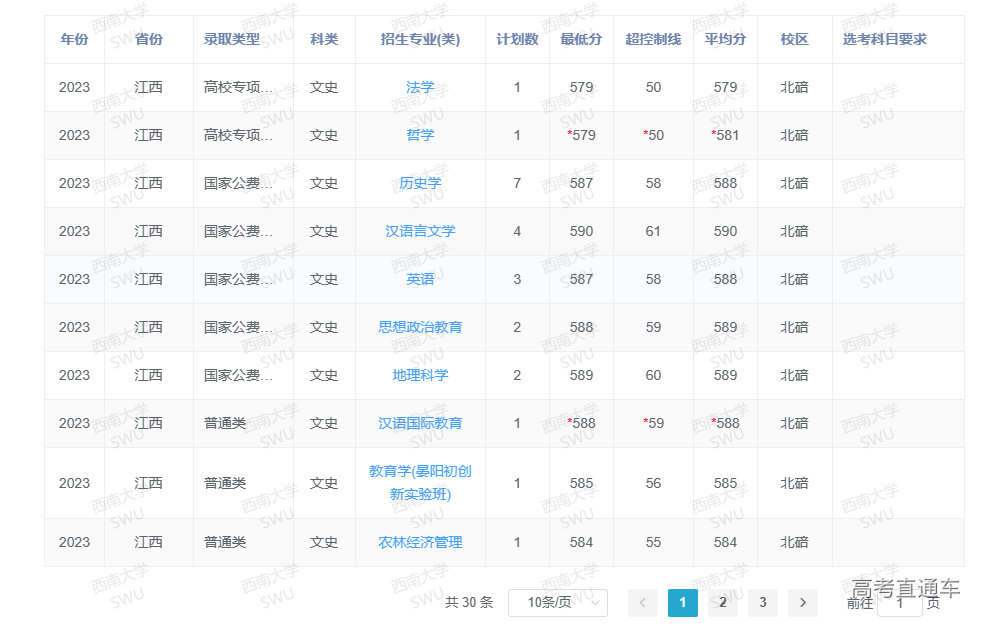Open the 思想政治教育 major link
Viewport: 989px width, 628px height.
(x=420, y=327)
